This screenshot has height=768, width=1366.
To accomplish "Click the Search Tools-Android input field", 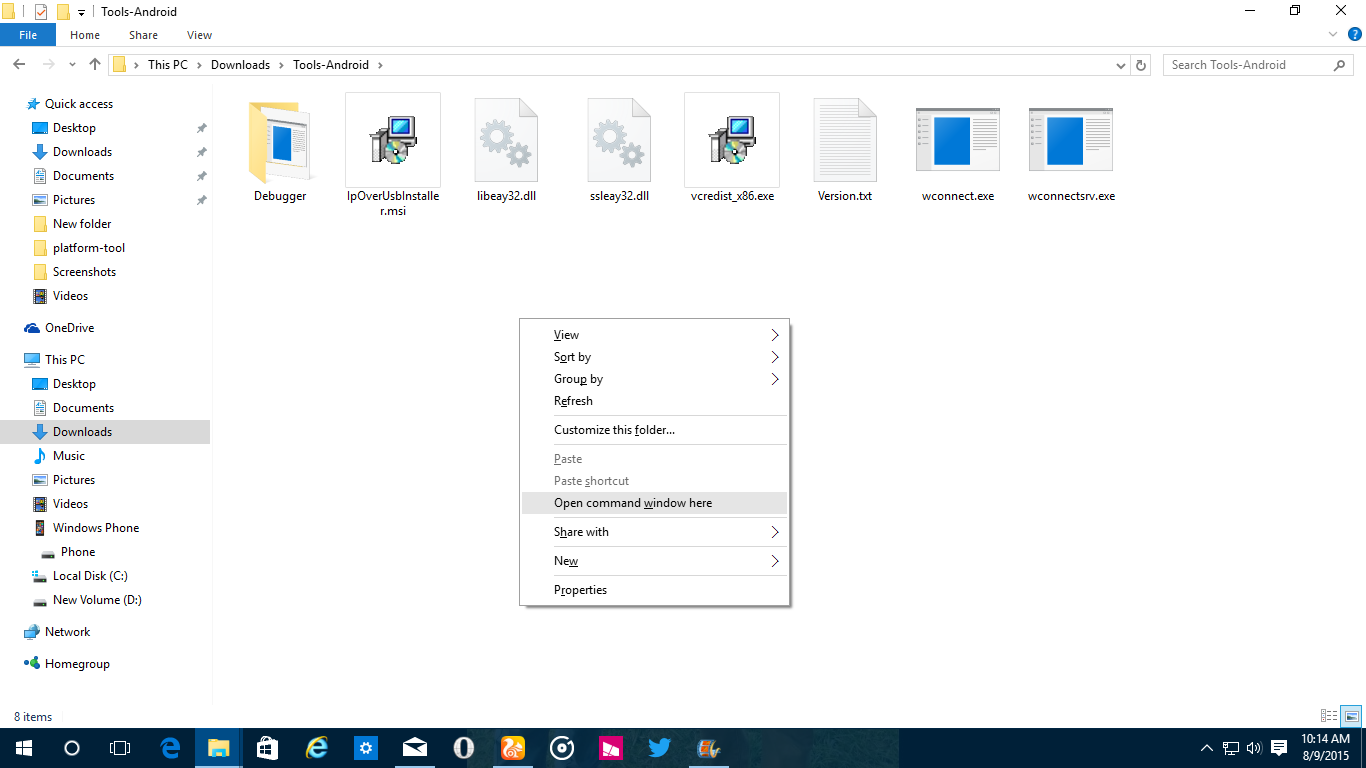I will tap(1248, 65).
